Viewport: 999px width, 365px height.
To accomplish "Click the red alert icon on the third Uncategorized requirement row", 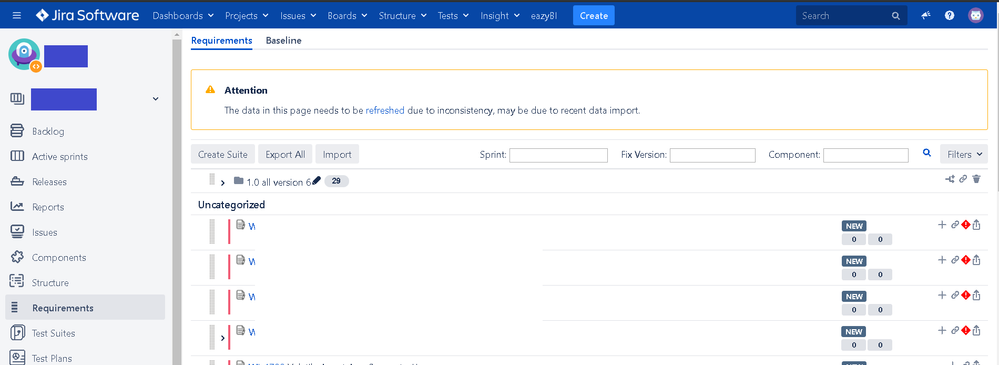I will pos(965,295).
